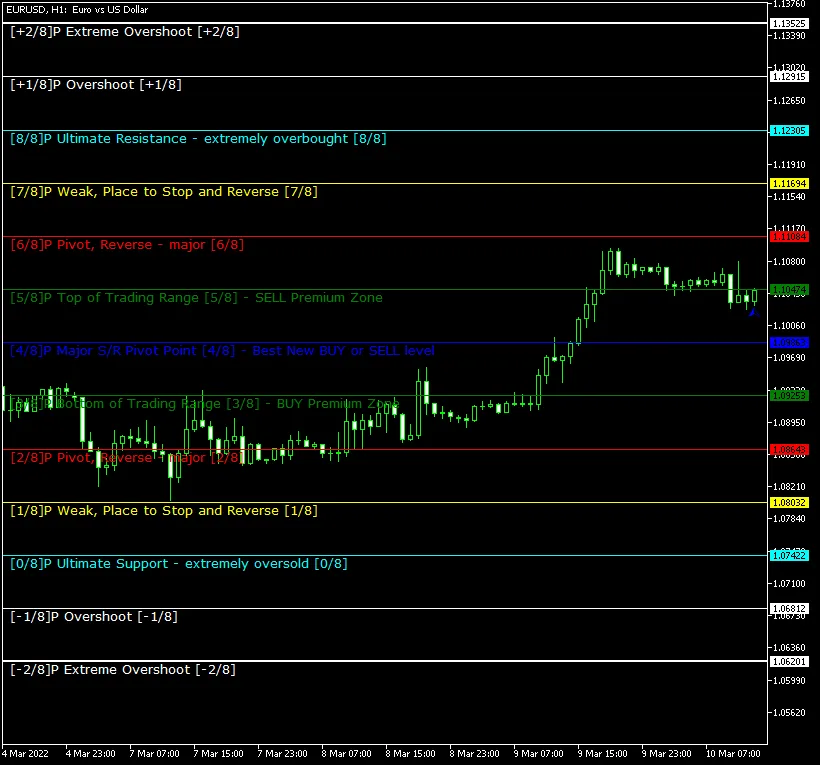This screenshot has height=765, width=820.
Task: Select the blue arrow marker below the last candles
Action: point(753,314)
